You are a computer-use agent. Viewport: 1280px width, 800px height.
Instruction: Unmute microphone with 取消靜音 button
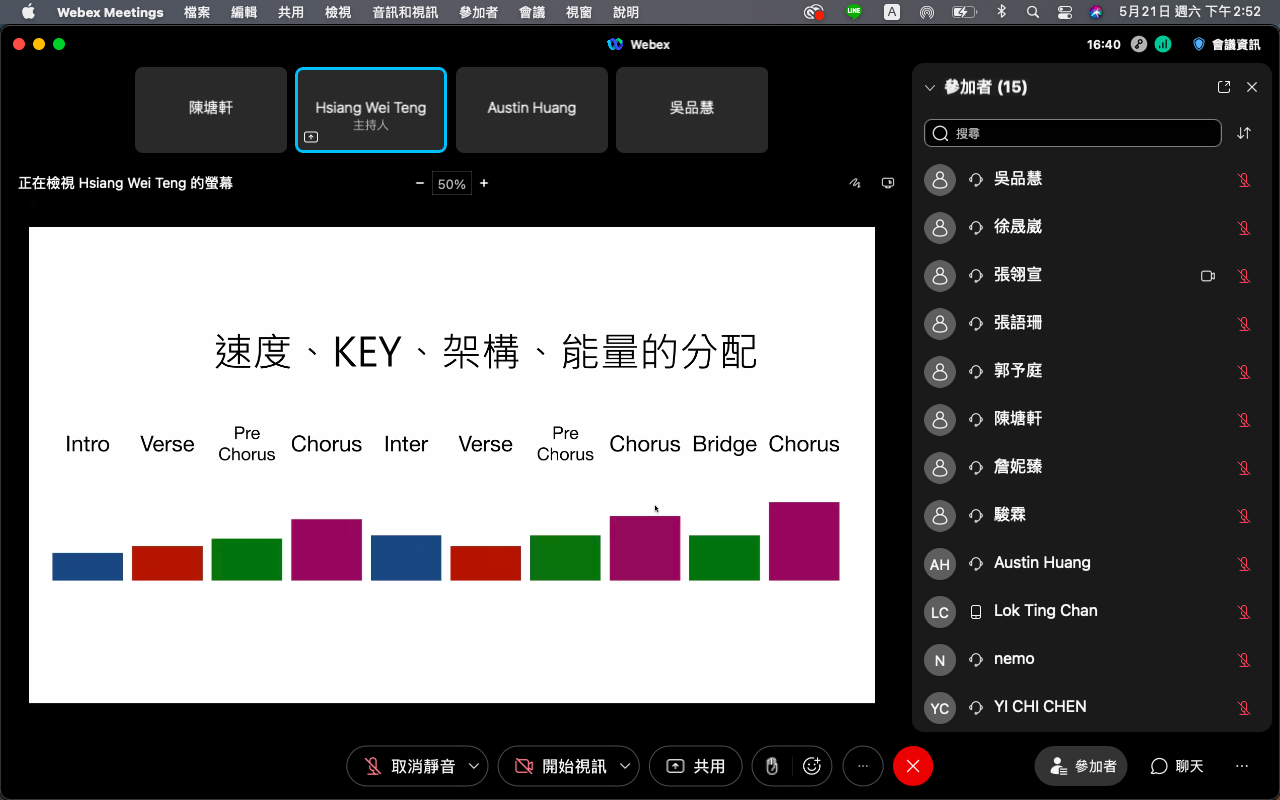[410, 766]
